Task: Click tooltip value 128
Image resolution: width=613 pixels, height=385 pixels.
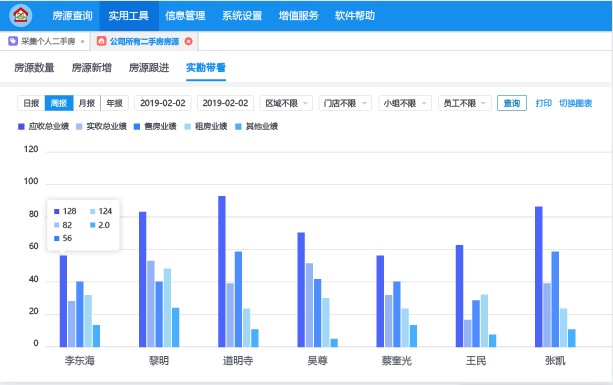Action: coord(69,211)
